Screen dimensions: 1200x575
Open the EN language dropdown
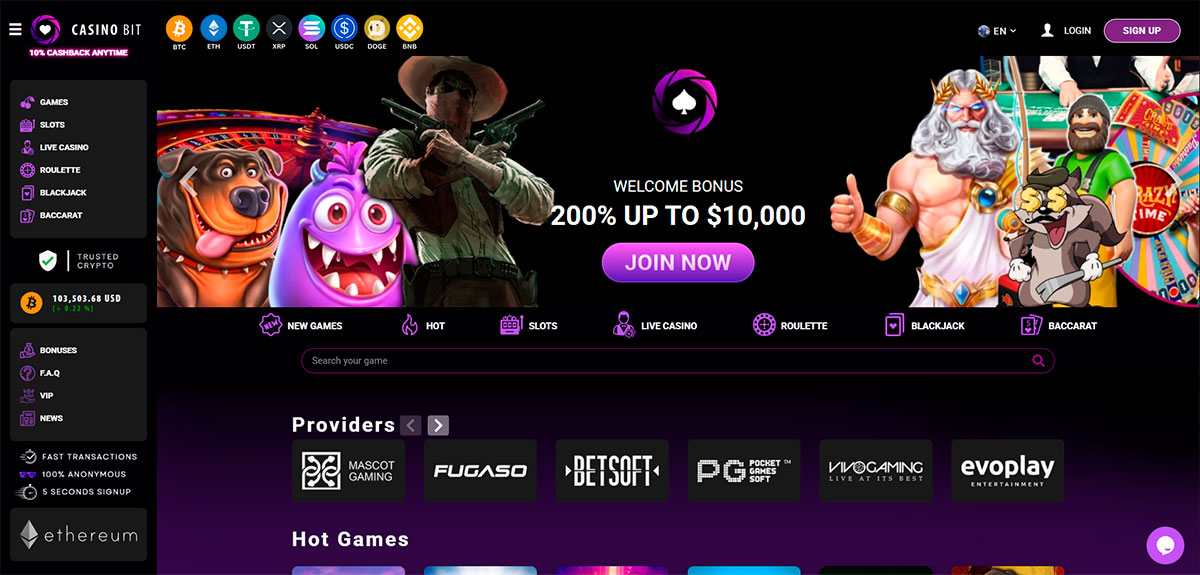(x=997, y=31)
